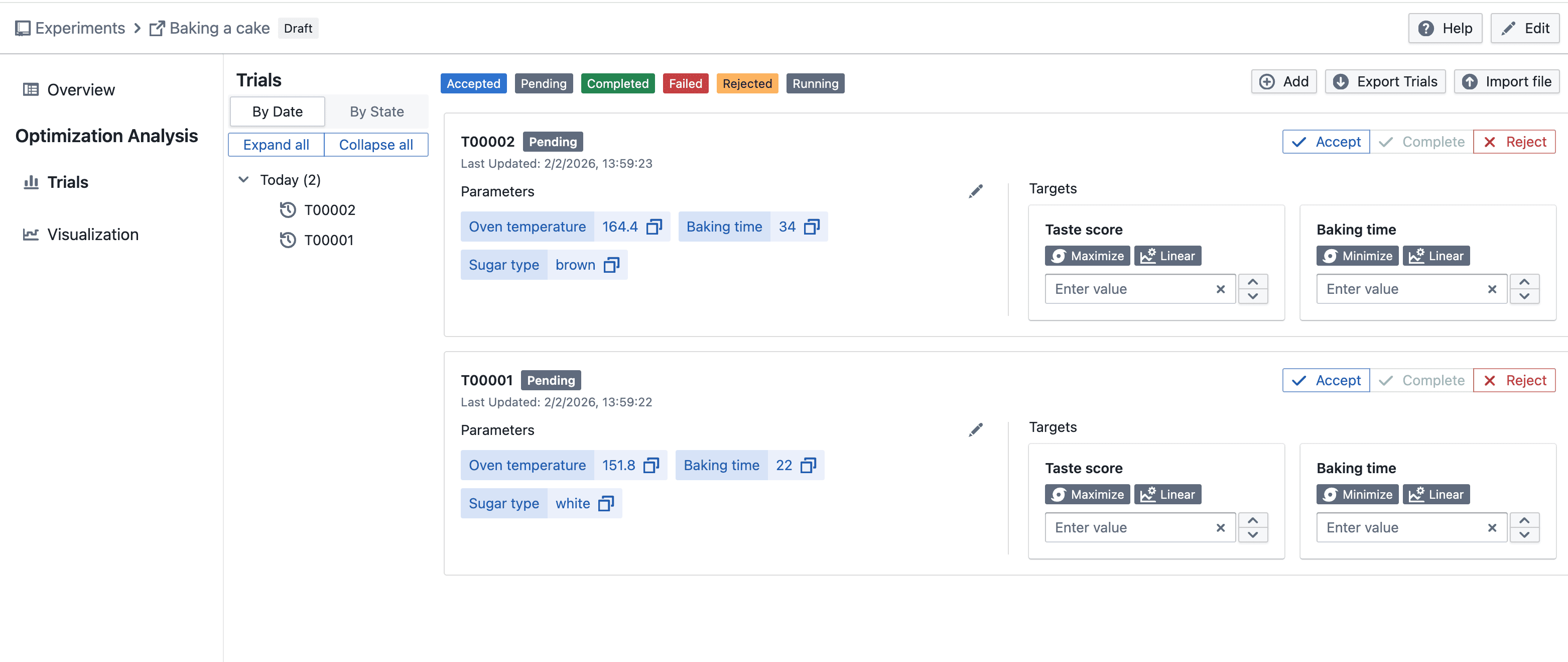Edit parameters pencil icon for T00001
This screenshot has width=1568, height=662.
click(x=975, y=430)
